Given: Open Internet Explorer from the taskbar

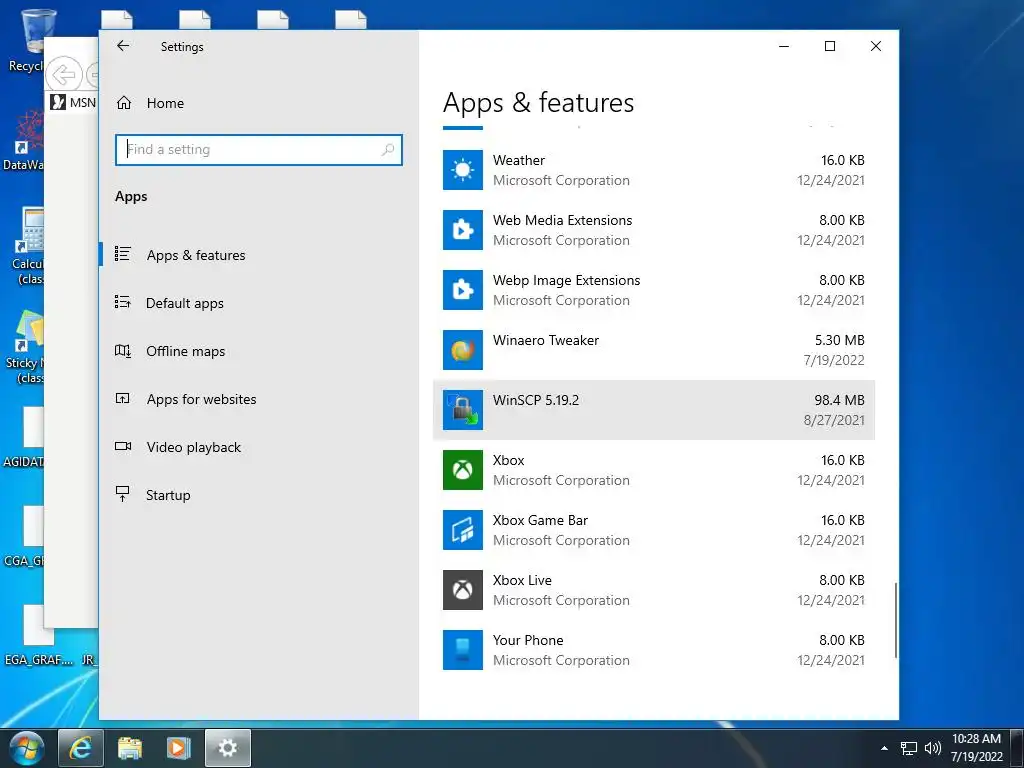Looking at the screenshot, I should tap(80, 748).
